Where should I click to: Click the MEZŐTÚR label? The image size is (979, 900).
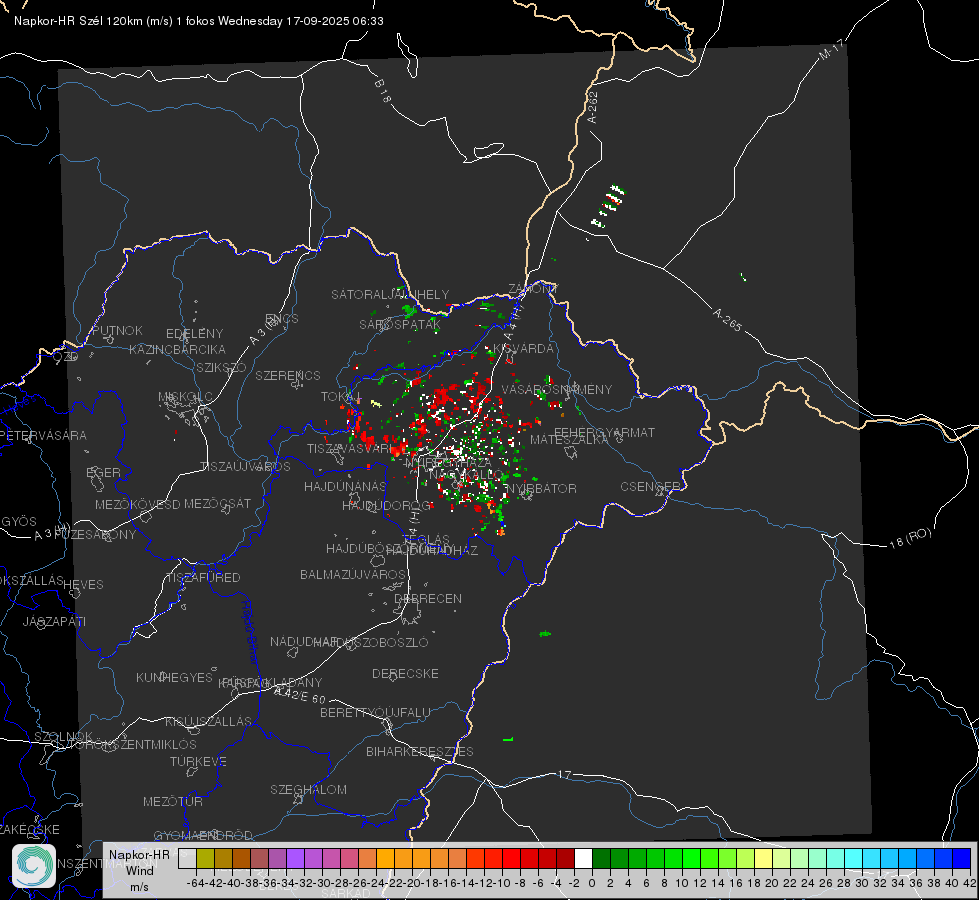pyautogui.click(x=173, y=801)
